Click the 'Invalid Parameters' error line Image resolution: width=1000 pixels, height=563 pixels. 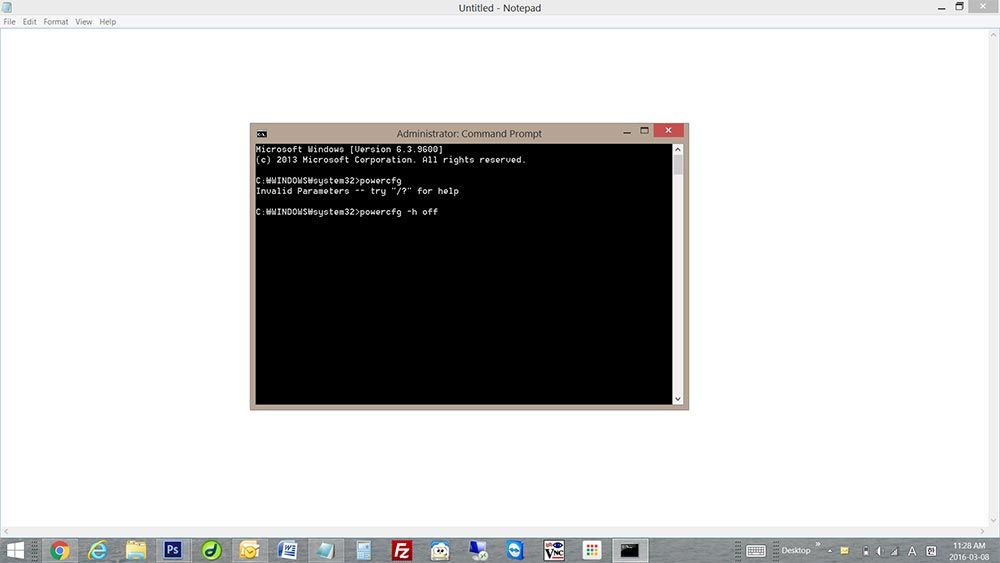coord(357,191)
